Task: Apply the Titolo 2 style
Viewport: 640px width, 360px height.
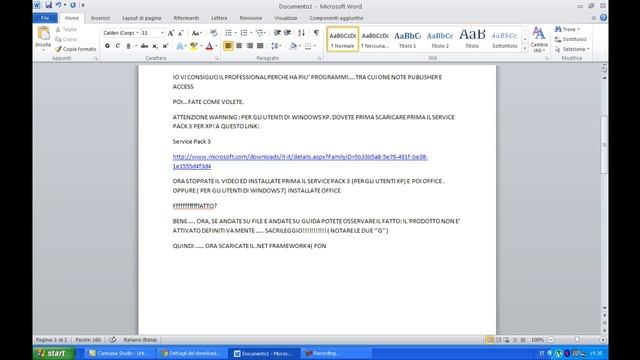Action: click(x=440, y=39)
